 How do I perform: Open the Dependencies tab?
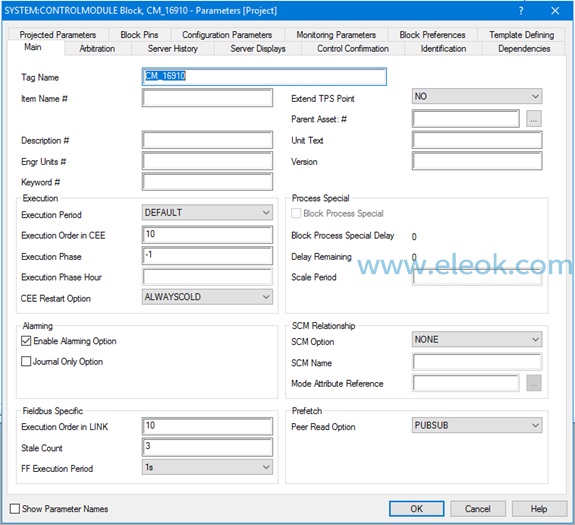click(524, 49)
